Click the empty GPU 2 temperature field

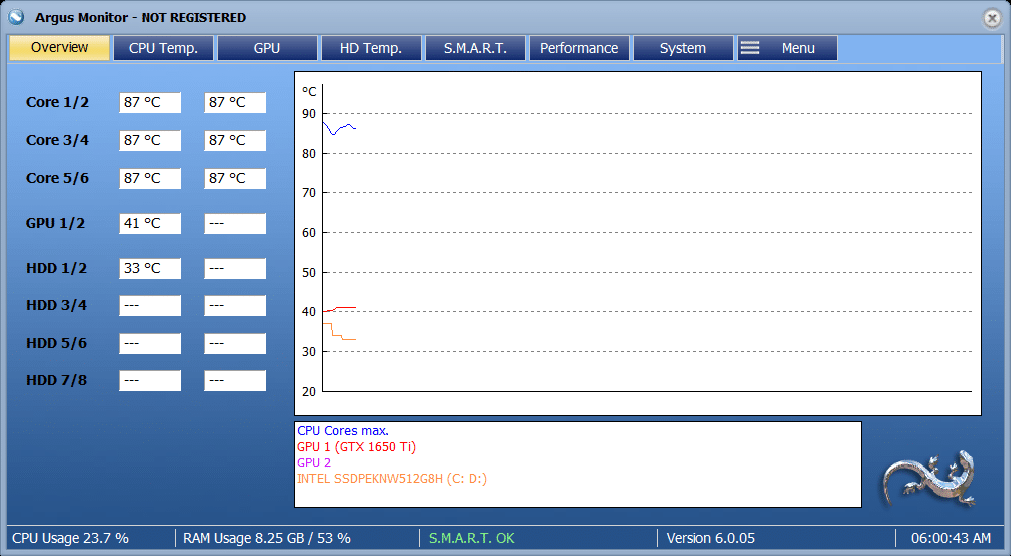[x=235, y=224]
